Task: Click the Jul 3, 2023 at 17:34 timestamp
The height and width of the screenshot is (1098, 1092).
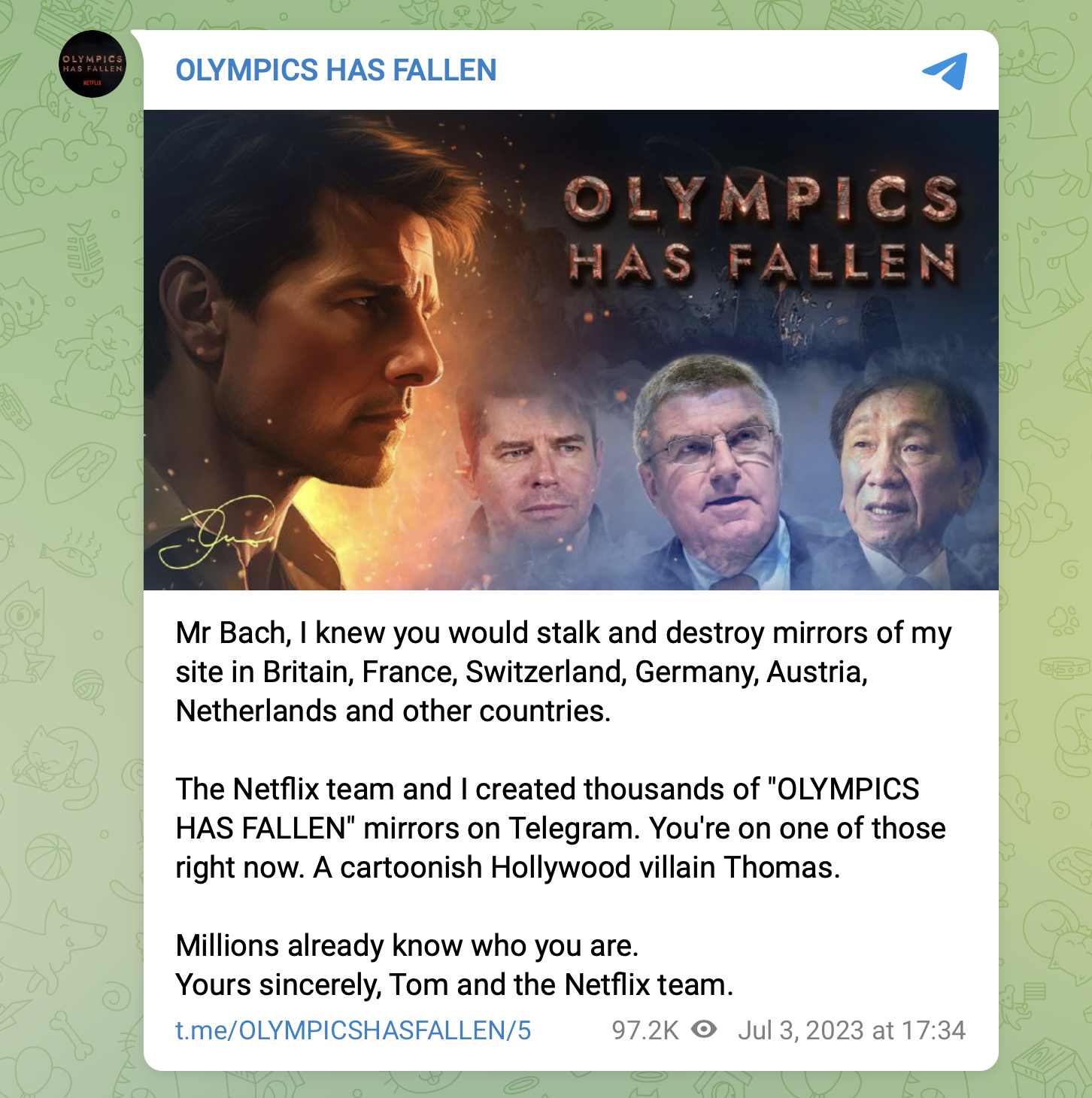Action: point(851,1030)
